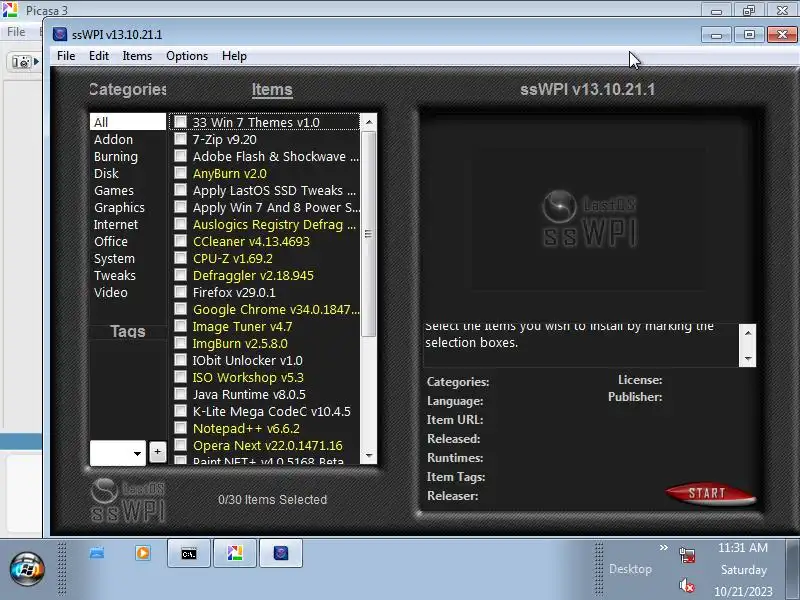Open the Edit menu
800x600 pixels.
coord(98,56)
